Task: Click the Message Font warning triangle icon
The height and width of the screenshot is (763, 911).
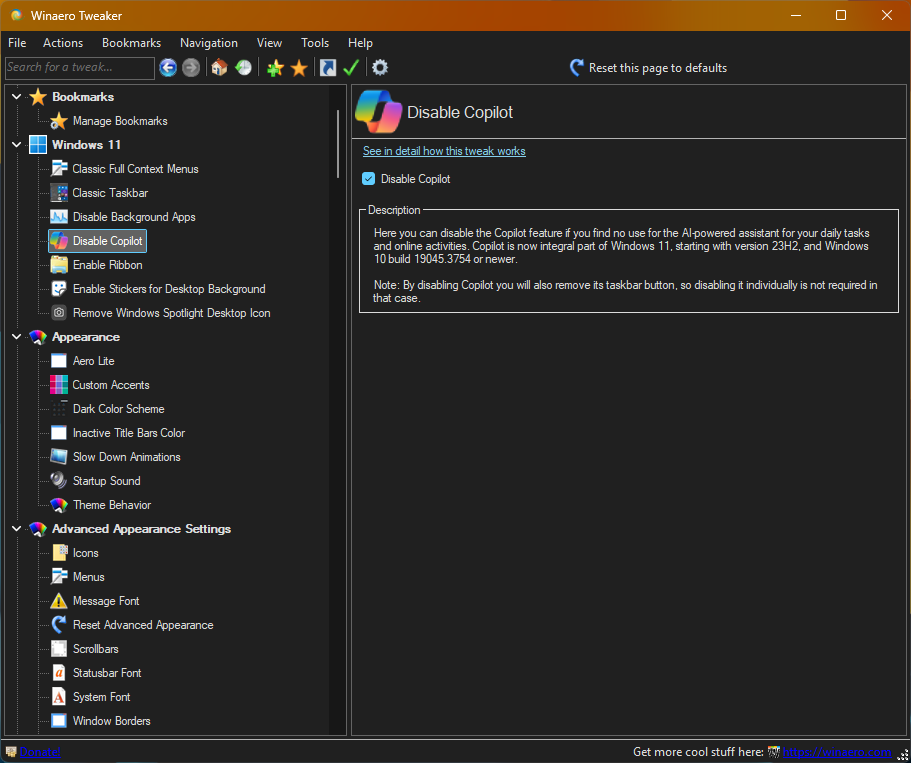Action: (59, 601)
